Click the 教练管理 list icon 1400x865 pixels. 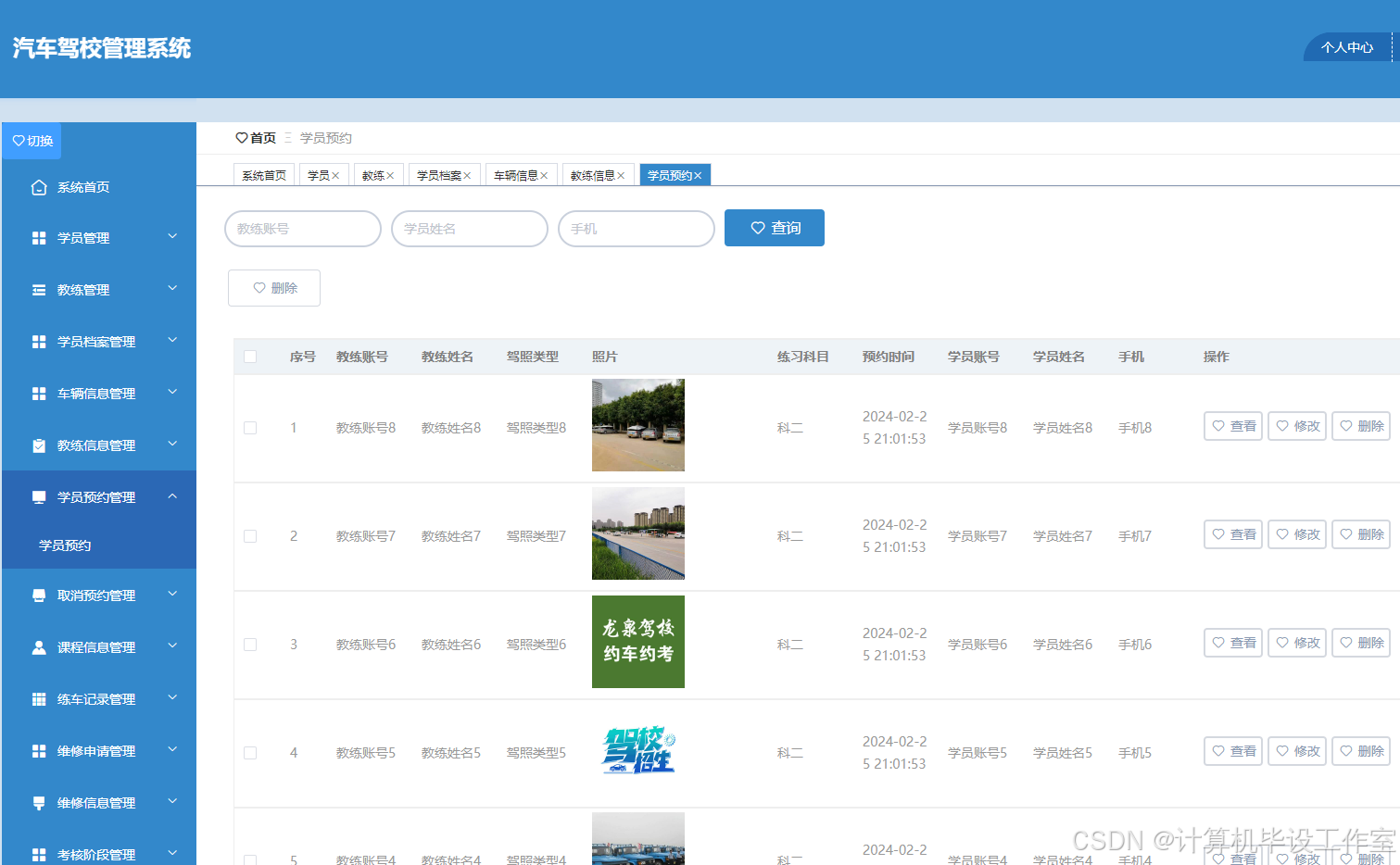tap(39, 290)
